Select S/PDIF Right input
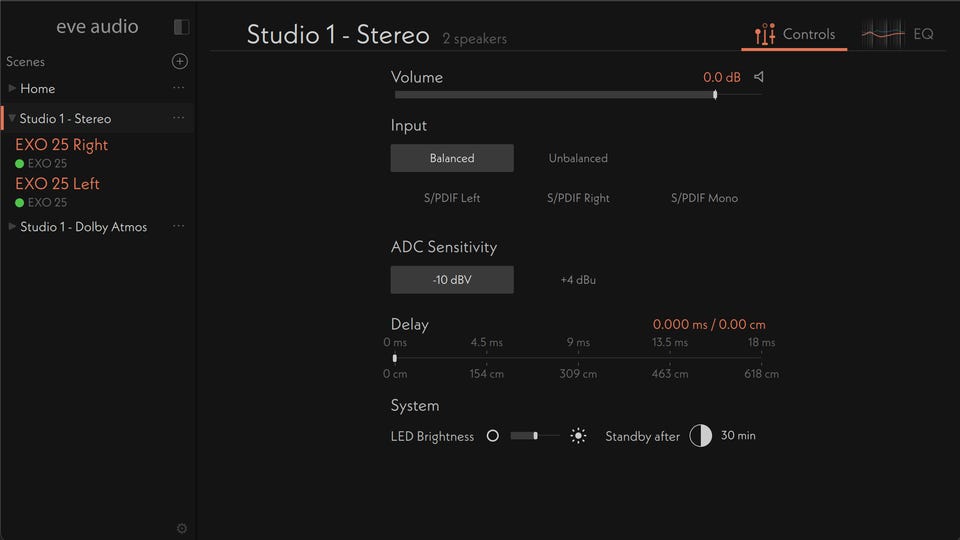This screenshot has height=540, width=960. click(578, 198)
